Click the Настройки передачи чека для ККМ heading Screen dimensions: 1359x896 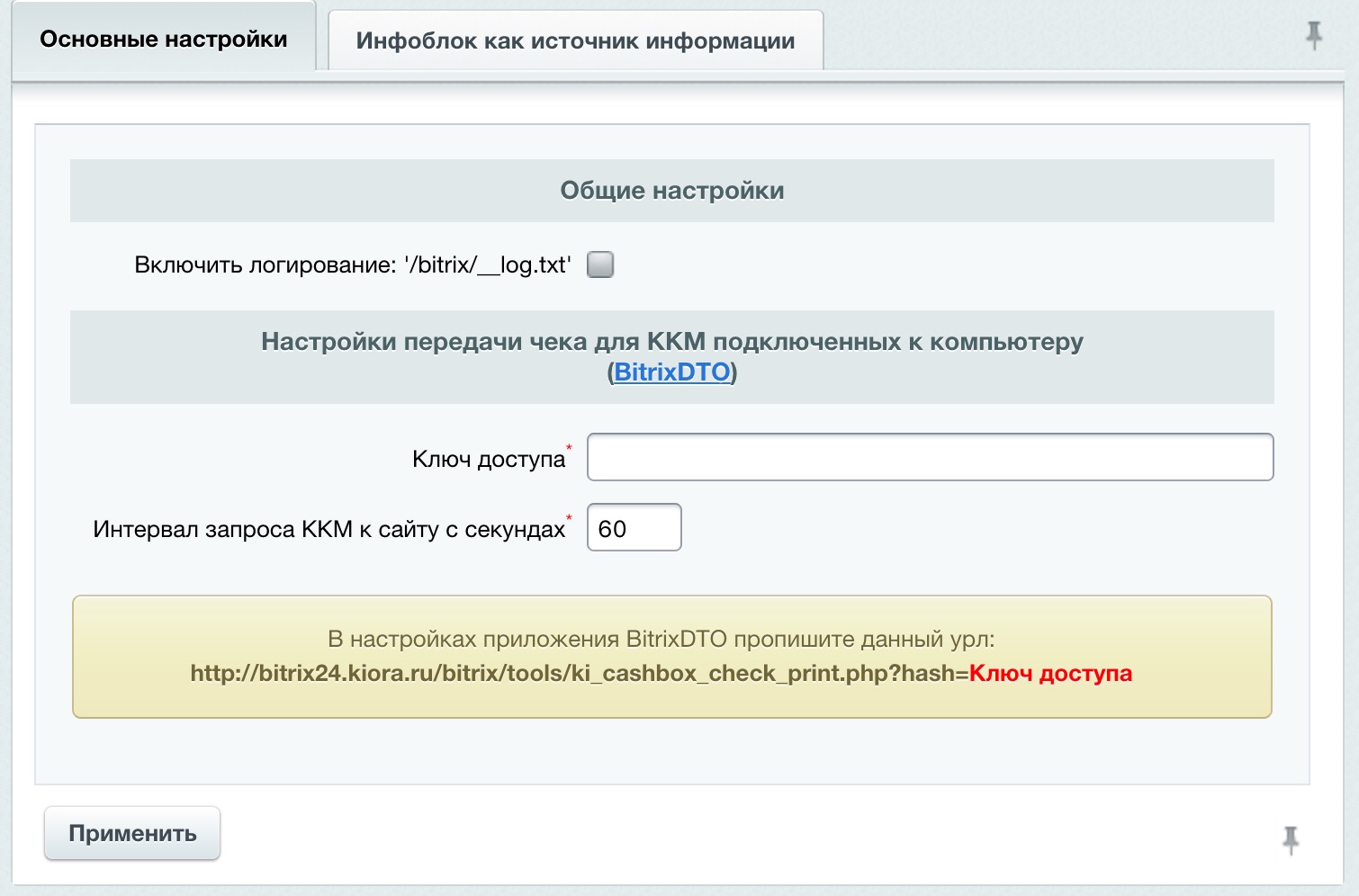pyautogui.click(x=671, y=342)
